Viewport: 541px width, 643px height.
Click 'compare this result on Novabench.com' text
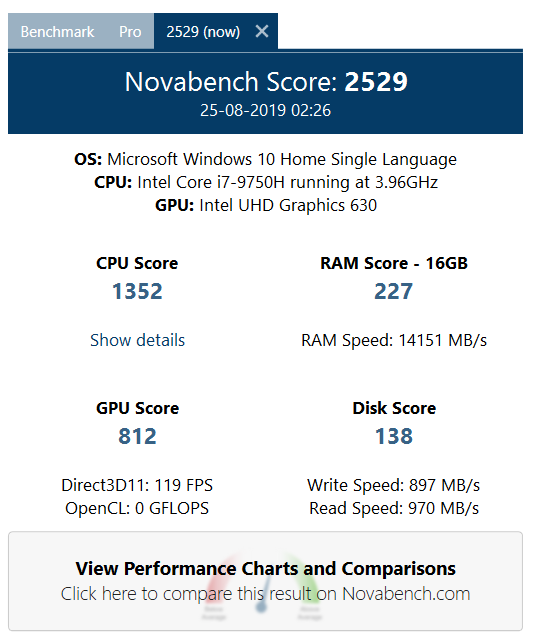(316, 594)
